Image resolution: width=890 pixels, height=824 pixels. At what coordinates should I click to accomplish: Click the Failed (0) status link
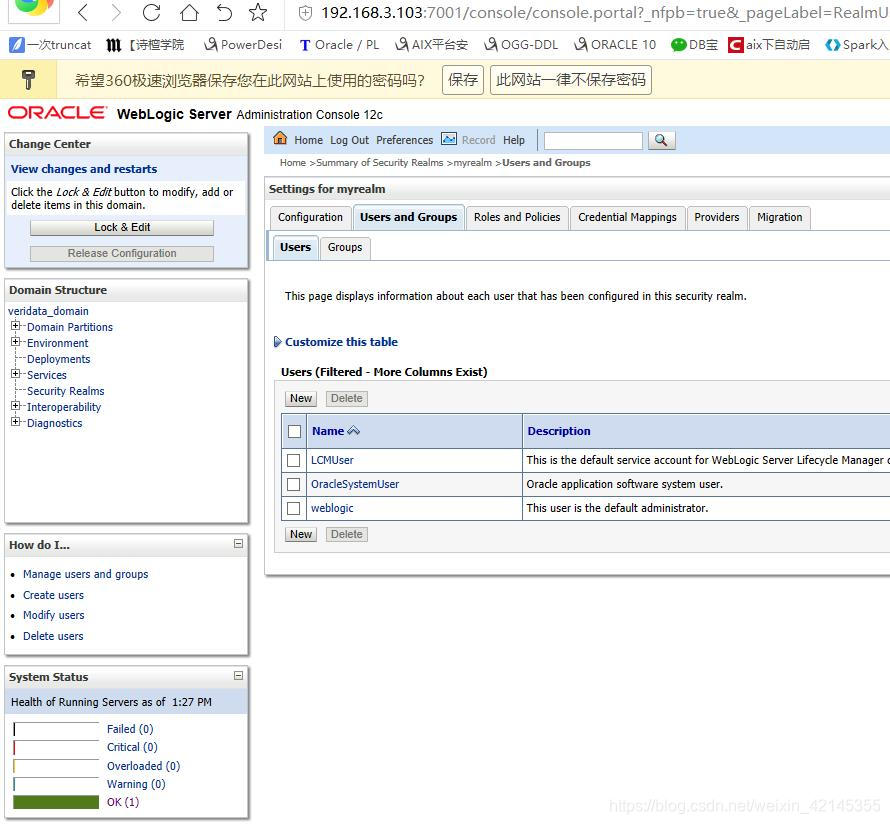coord(130,729)
